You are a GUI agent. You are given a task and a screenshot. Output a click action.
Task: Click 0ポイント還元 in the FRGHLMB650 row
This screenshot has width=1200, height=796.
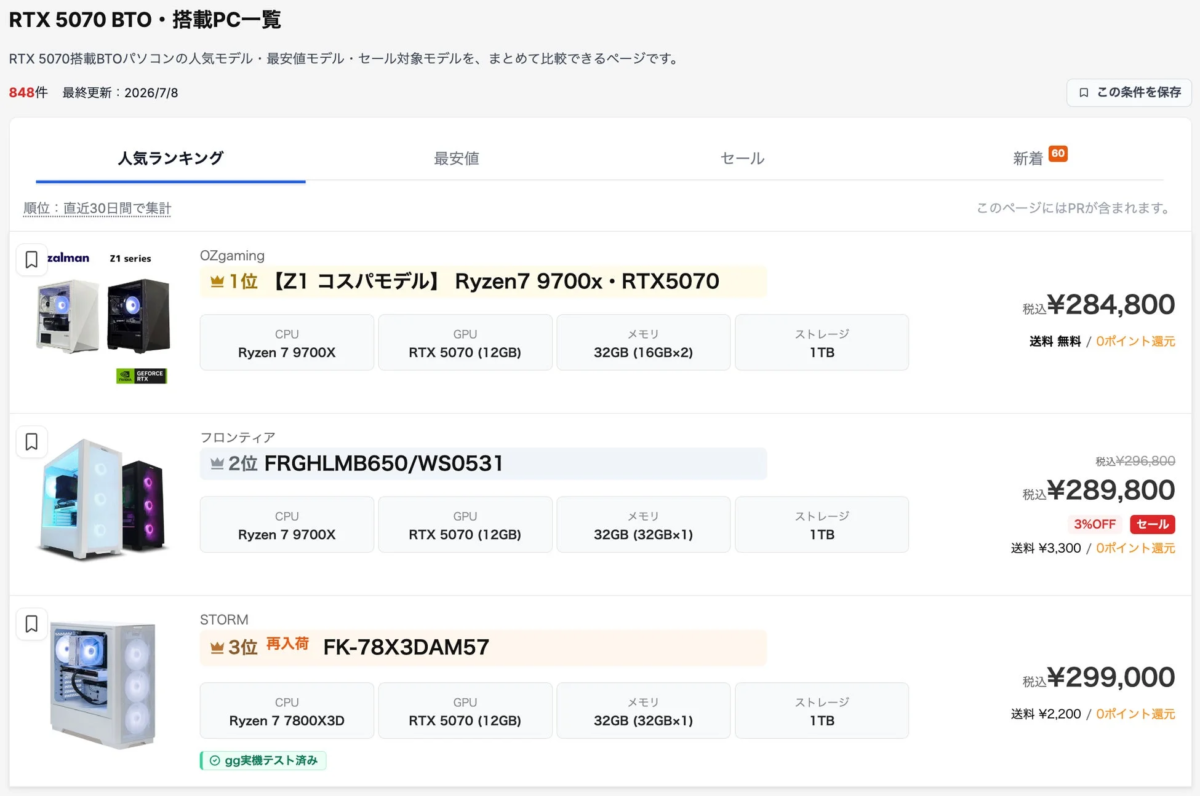click(1136, 548)
